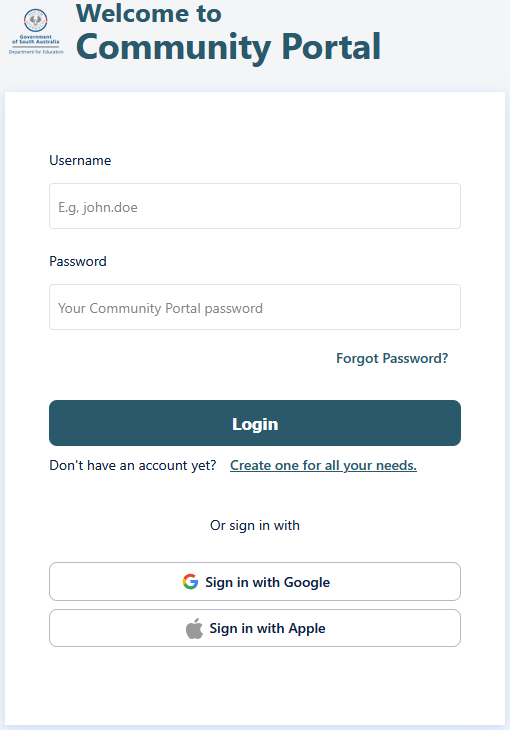
Task: Click the 'E.g, john.doe' placeholder text
Action: pos(98,207)
